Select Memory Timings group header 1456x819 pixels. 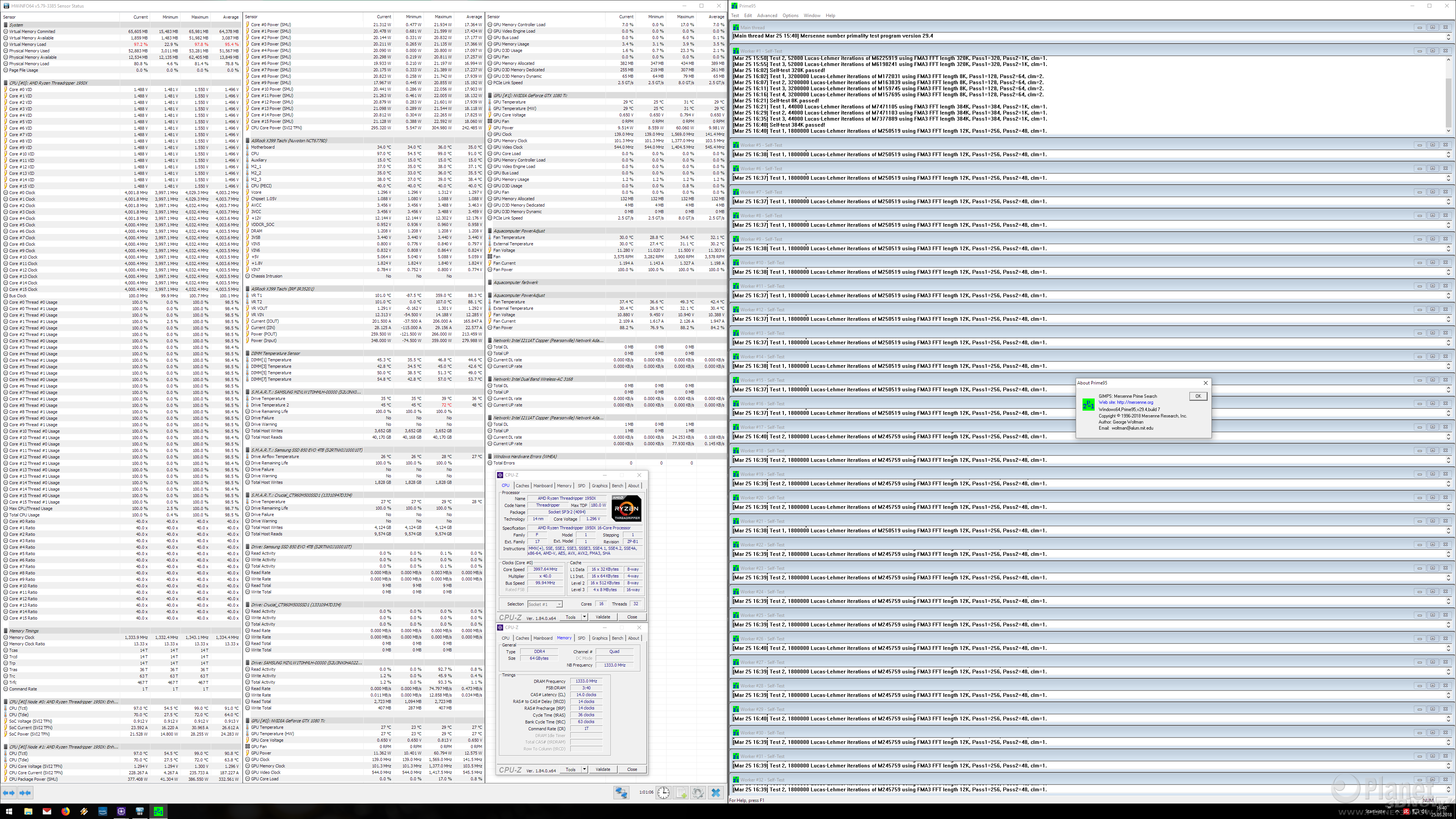121,631
